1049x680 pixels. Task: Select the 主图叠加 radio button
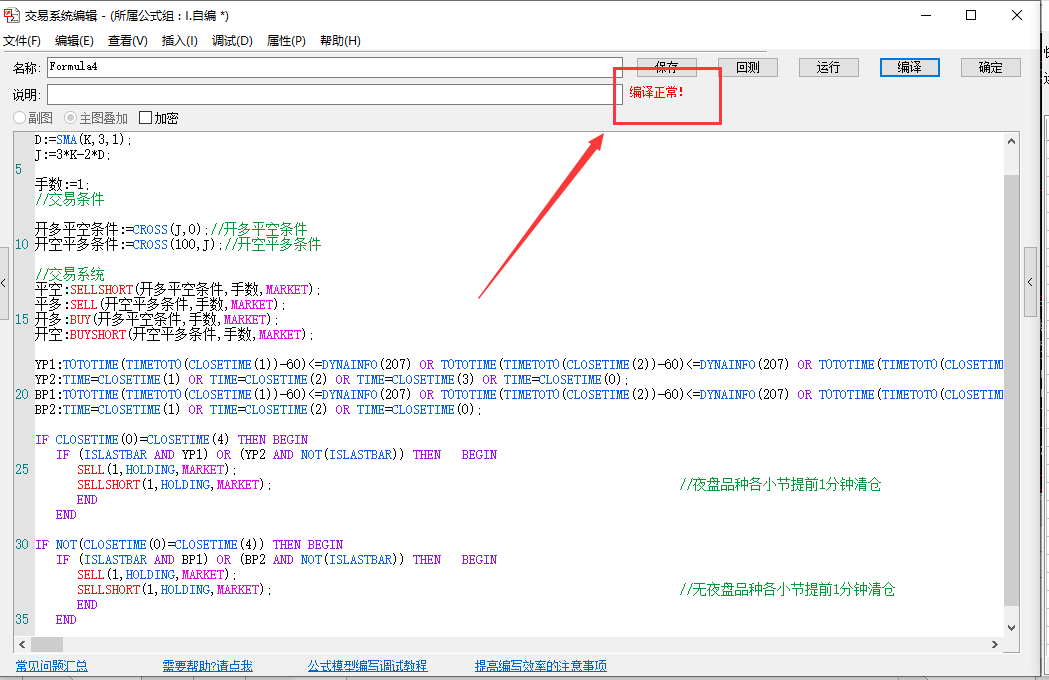(72, 118)
